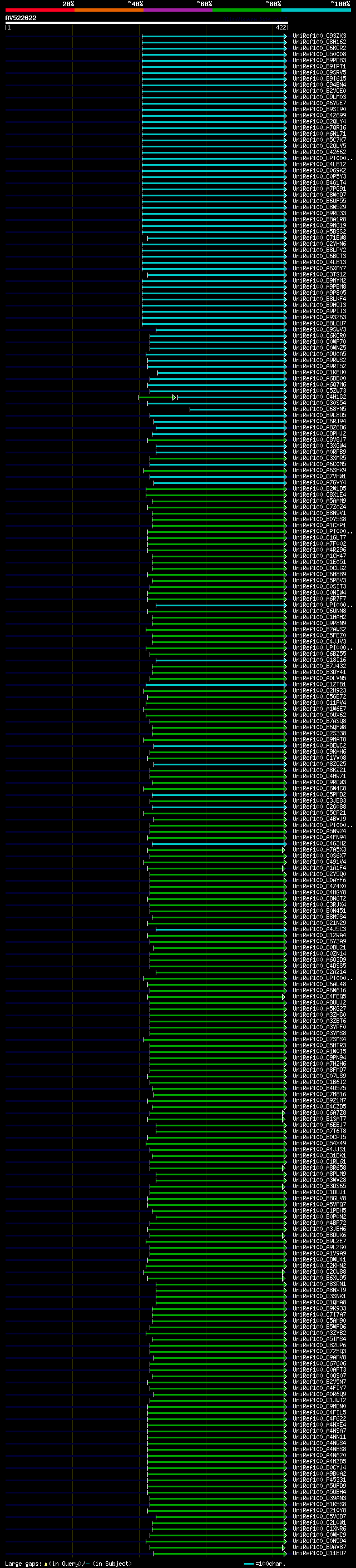The width and height of the screenshot is (356, 1568).
Task: Click the cyan ~100% identity legend bar
Action: pos(316,10)
